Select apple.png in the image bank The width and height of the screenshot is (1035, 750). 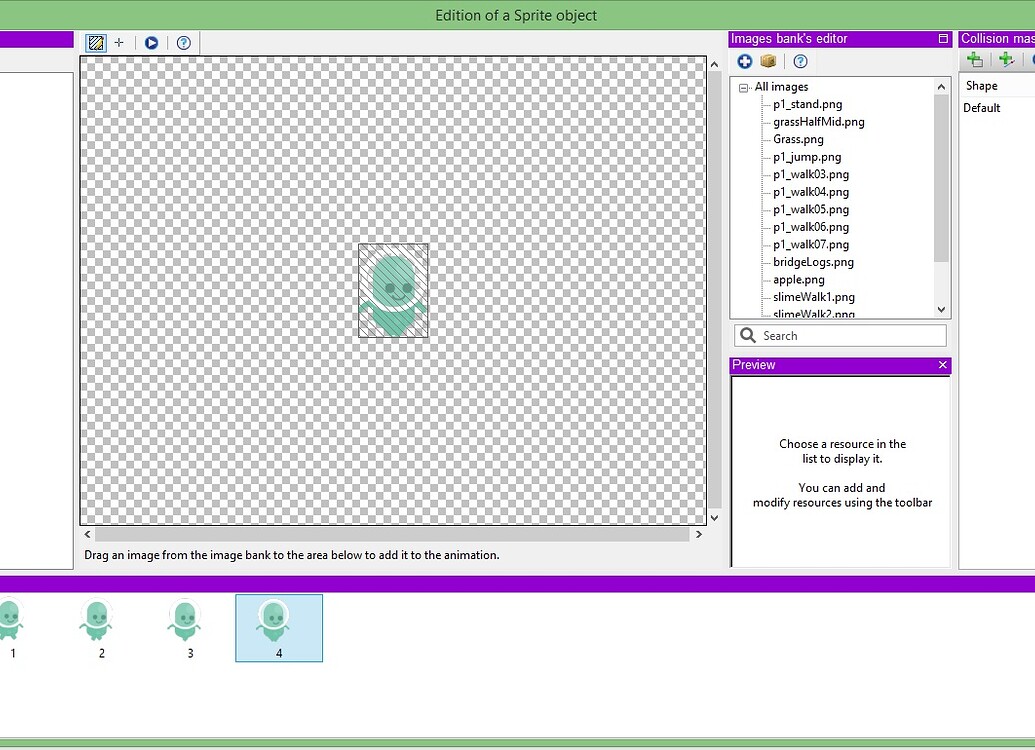[x=800, y=279]
